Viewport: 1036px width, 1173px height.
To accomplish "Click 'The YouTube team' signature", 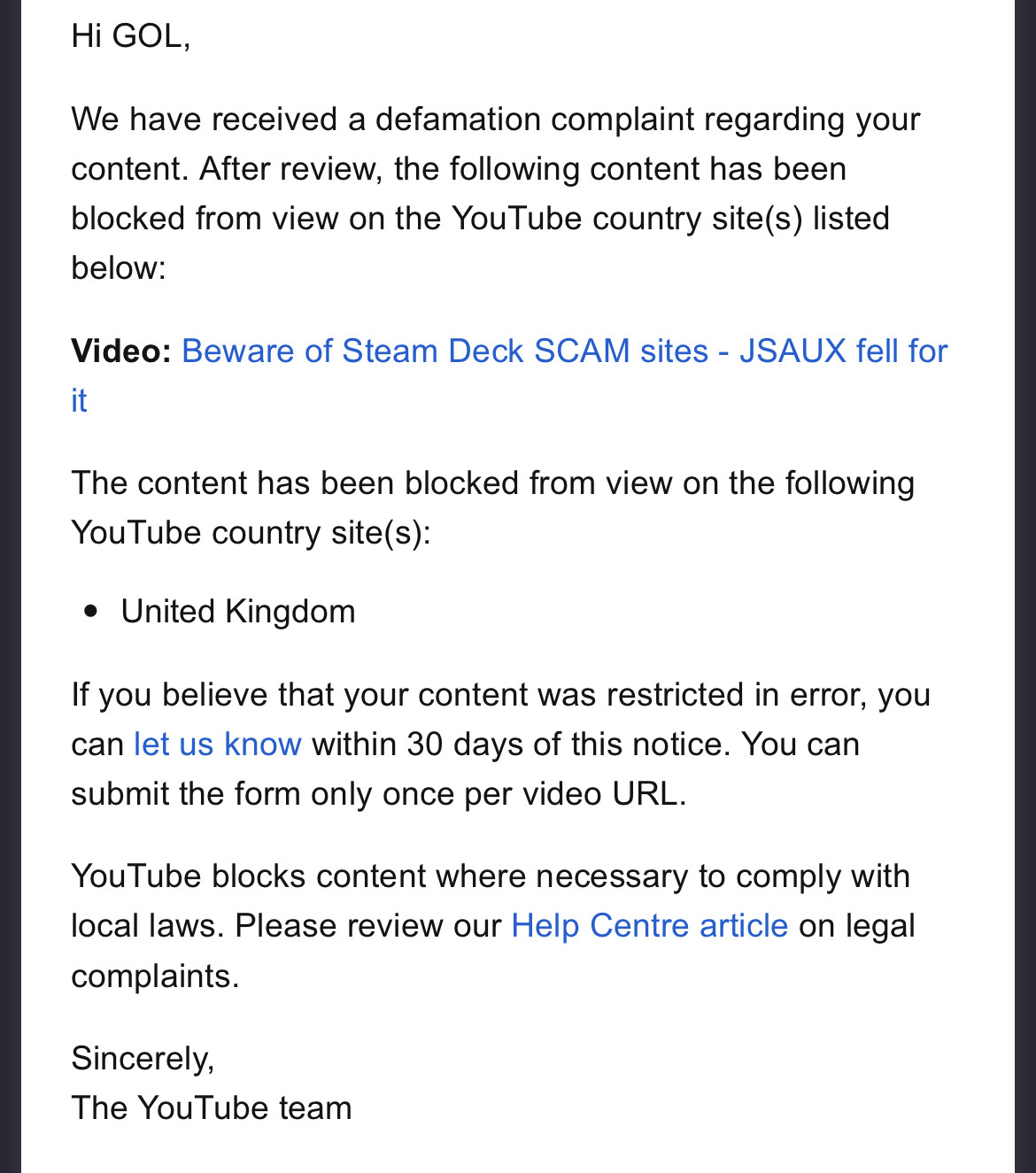I will click(x=212, y=1108).
